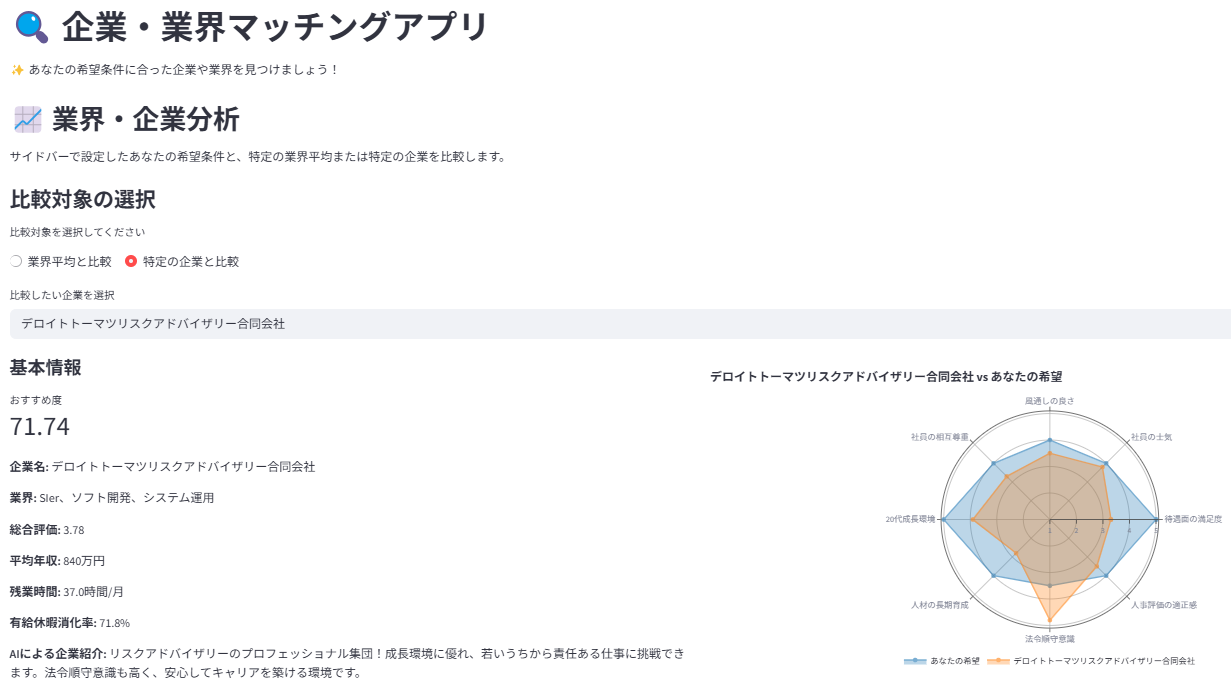Click the 20代成長環境 radar axis label
The width and height of the screenshot is (1231, 687).
pos(910,519)
